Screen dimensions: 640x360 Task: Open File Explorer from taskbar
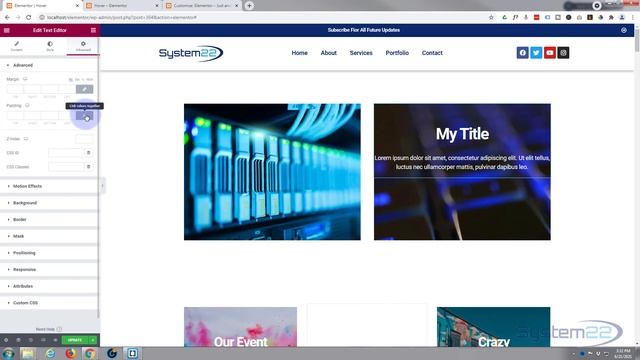[28, 353]
